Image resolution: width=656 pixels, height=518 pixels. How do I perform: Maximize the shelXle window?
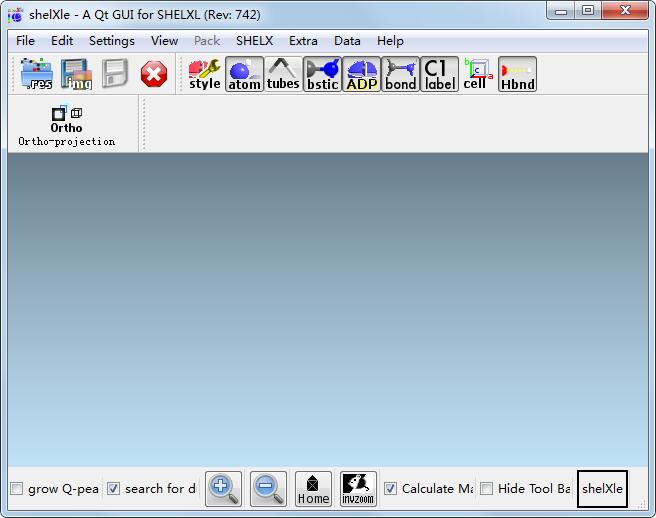coord(588,11)
